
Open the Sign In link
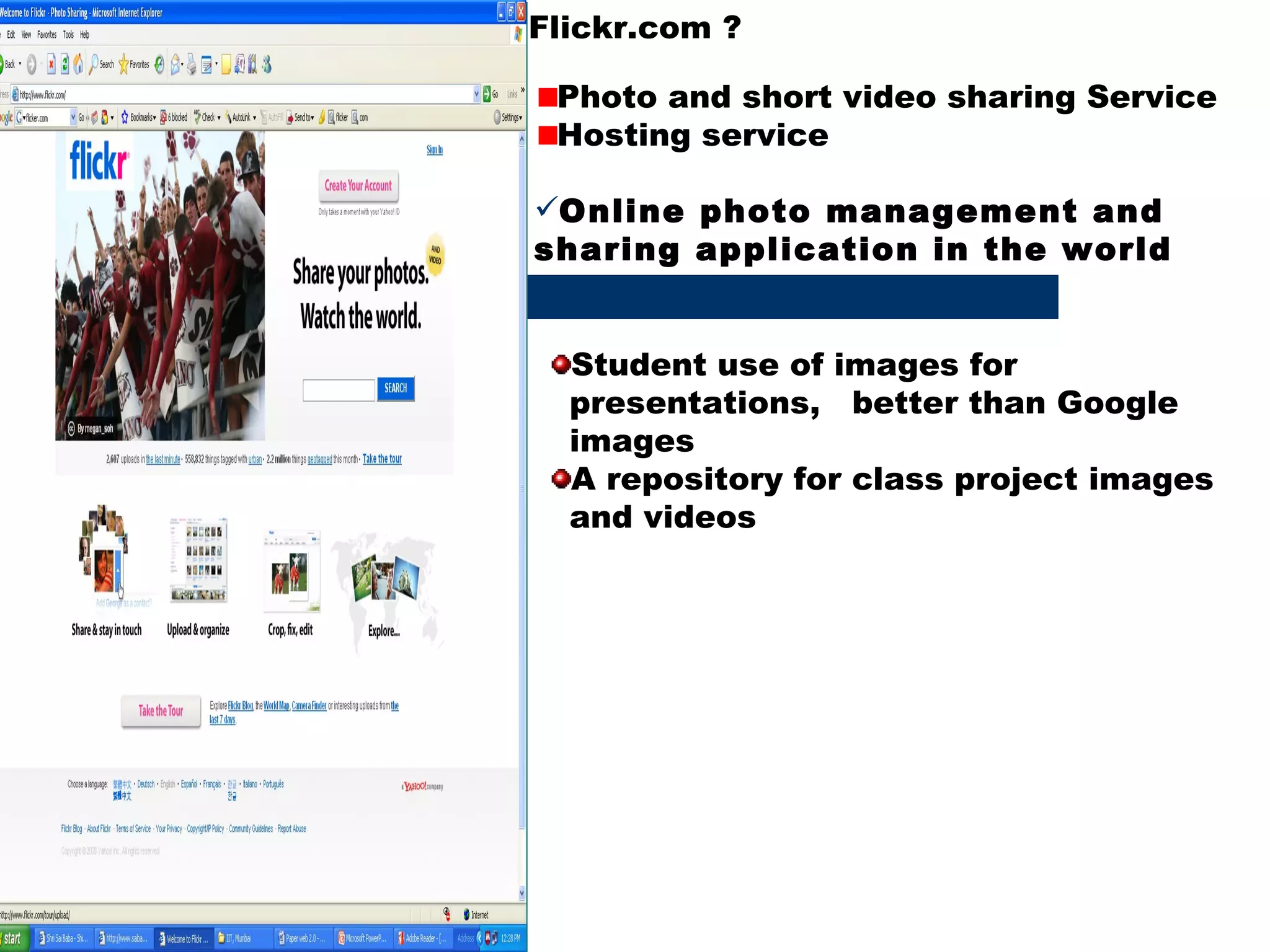(434, 150)
